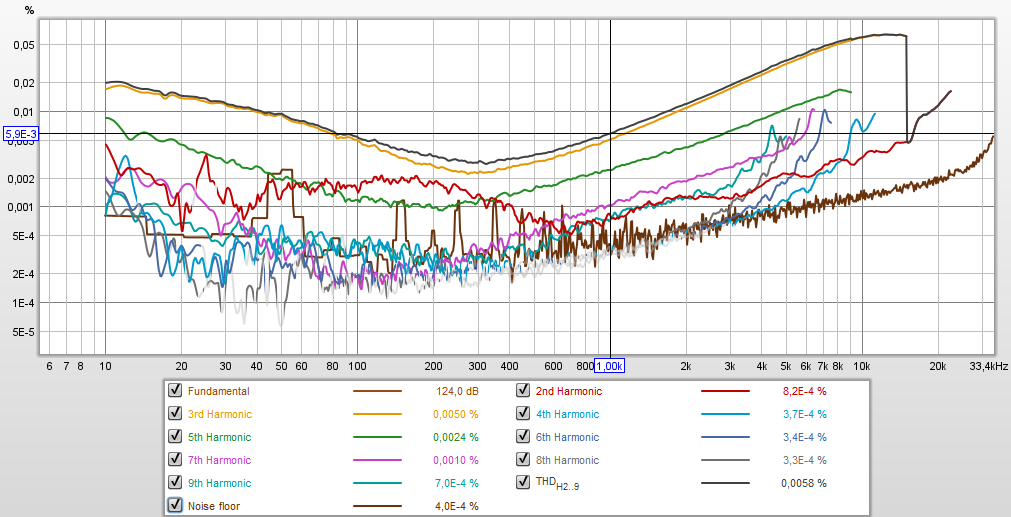Click the 0,0010 % seventh harmonic value

pos(456,460)
